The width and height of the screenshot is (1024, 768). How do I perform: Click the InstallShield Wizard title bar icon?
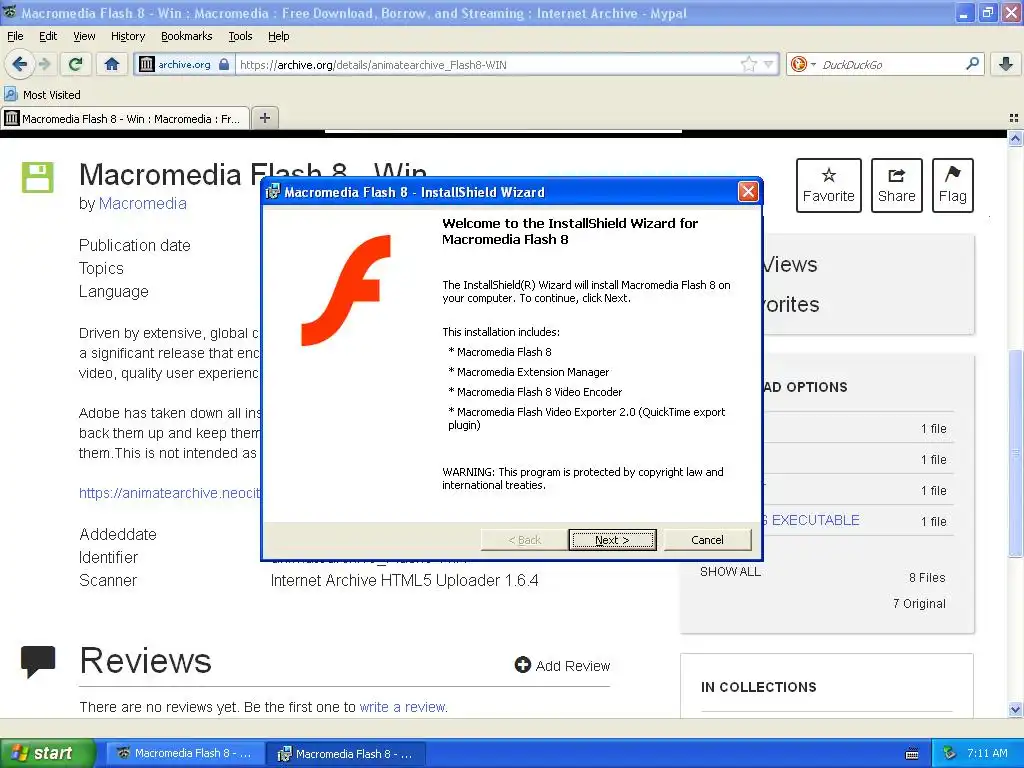tap(273, 192)
